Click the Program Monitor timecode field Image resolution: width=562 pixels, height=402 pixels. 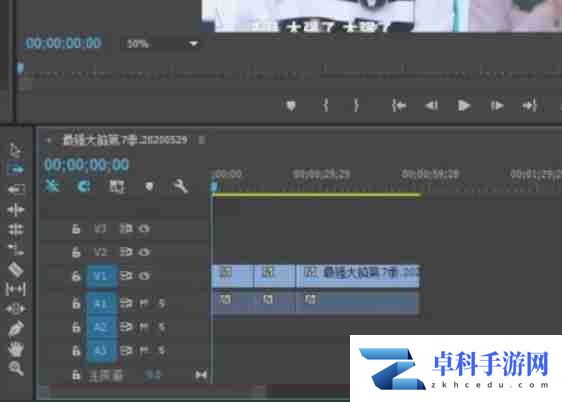pyautogui.click(x=63, y=43)
